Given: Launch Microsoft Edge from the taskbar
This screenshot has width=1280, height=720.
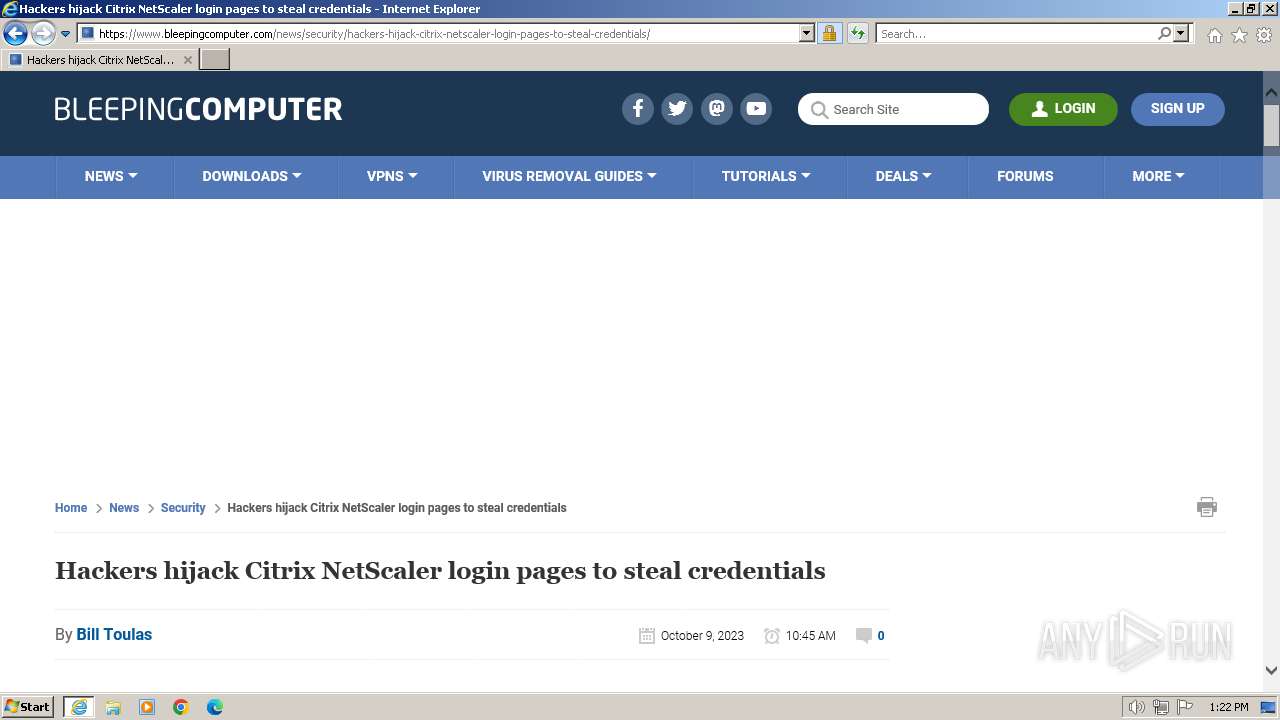Looking at the screenshot, I should pos(215,707).
